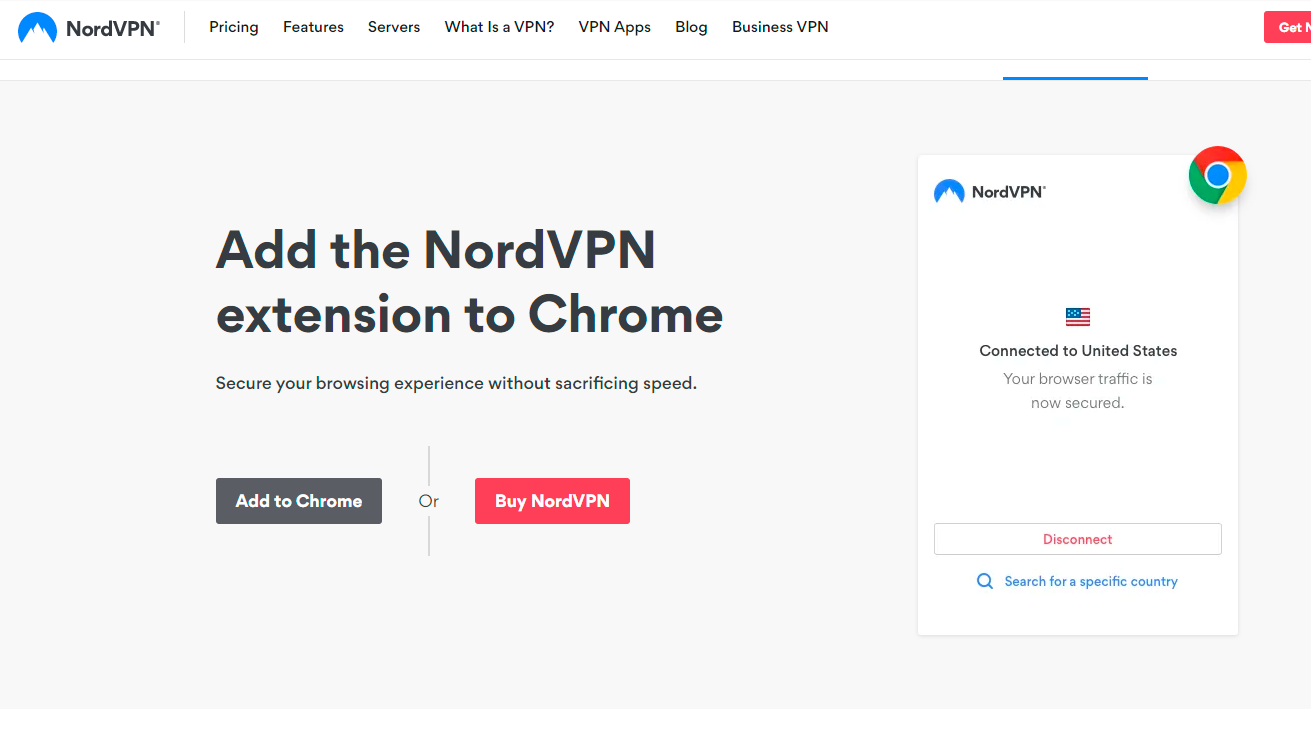Screen dimensions: 1311x738
Task: Click the NordVPN logo in the header
Action: (x=88, y=27)
